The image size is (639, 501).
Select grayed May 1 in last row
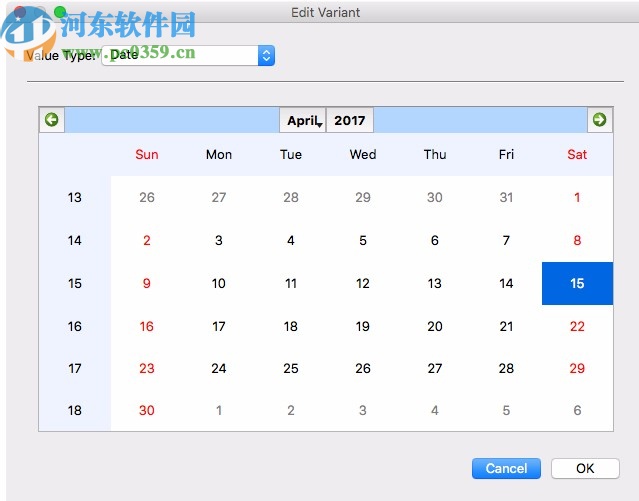coord(219,410)
